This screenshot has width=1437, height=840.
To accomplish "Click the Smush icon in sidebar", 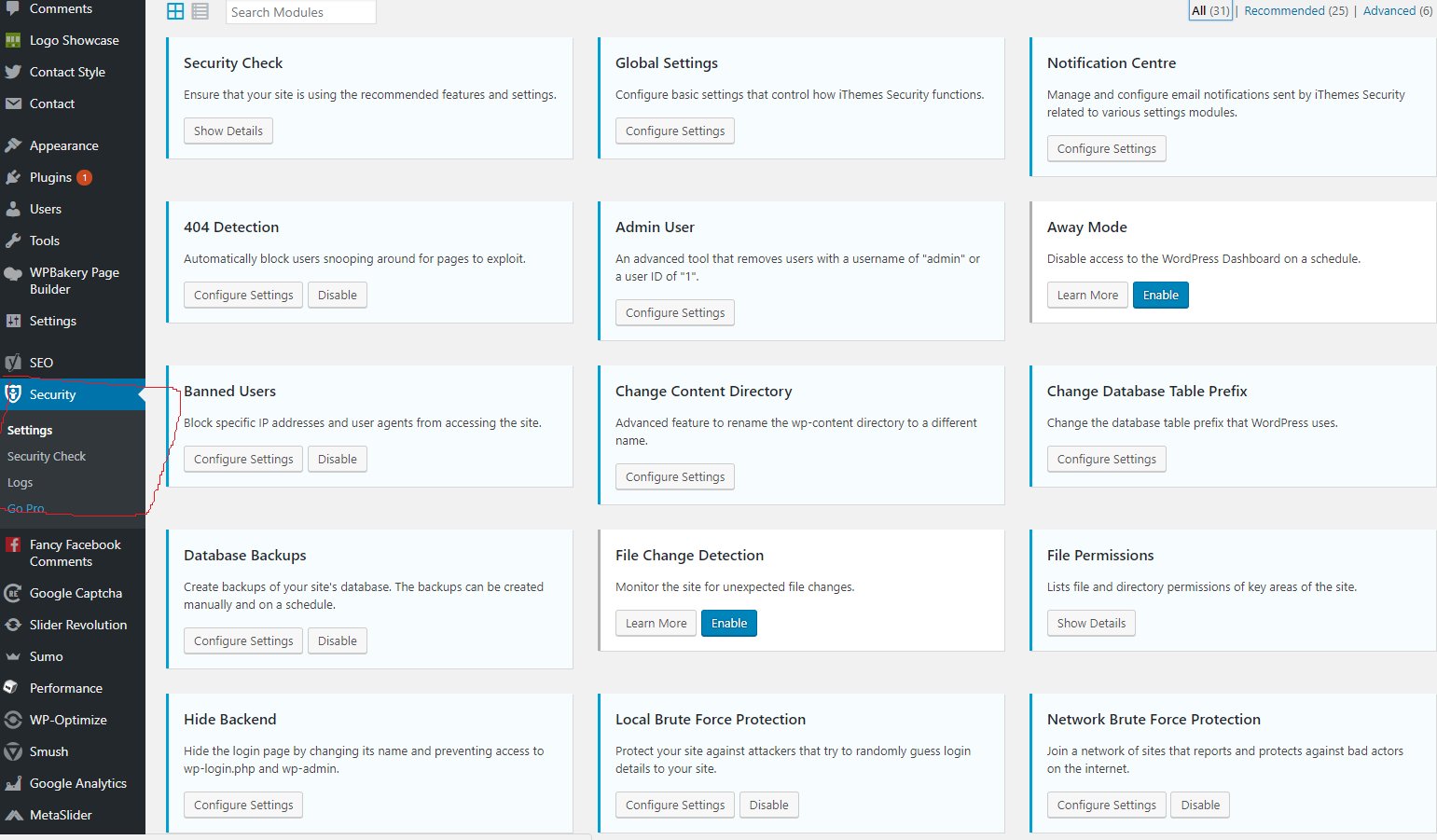I will coord(13,751).
